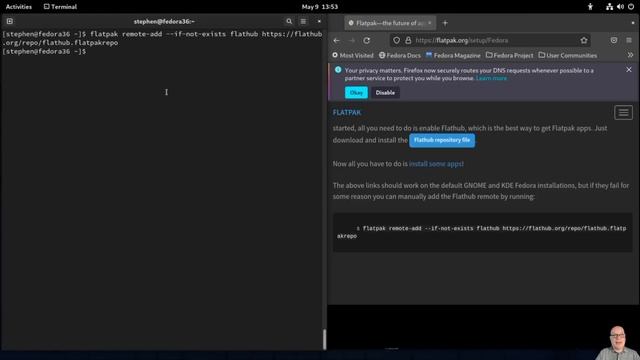The image size is (640, 360).
Task: Show more bookmarks with chevron
Action: click(x=630, y=55)
